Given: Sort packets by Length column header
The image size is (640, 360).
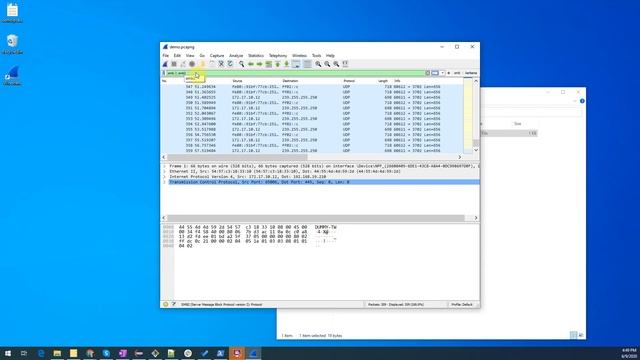Looking at the screenshot, I should point(382,81).
